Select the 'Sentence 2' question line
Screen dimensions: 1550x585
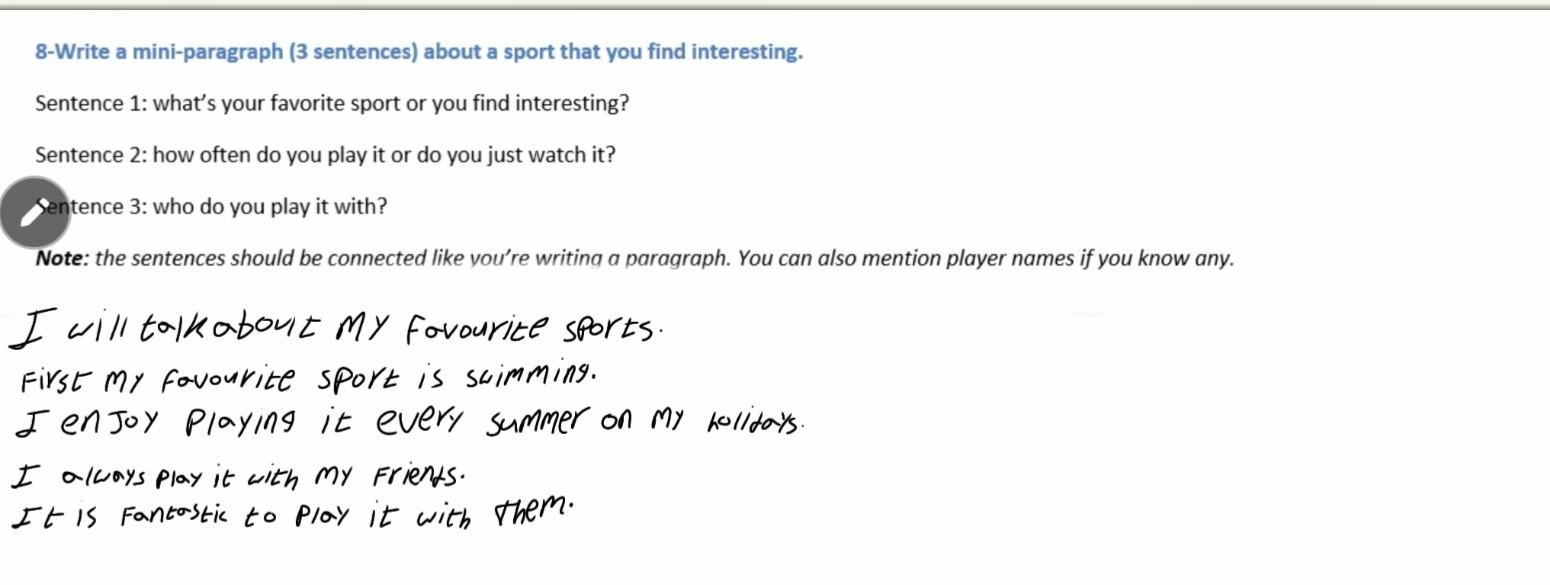coord(325,156)
